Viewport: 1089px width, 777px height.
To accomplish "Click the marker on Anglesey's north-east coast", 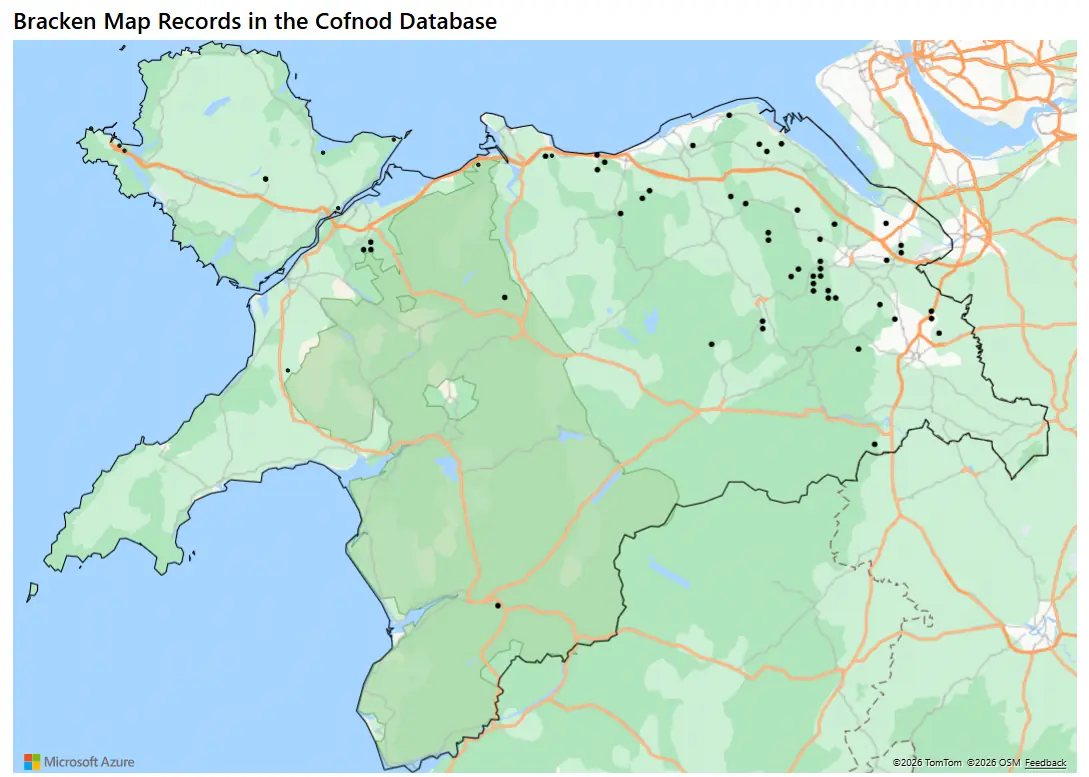I will coord(323,153).
